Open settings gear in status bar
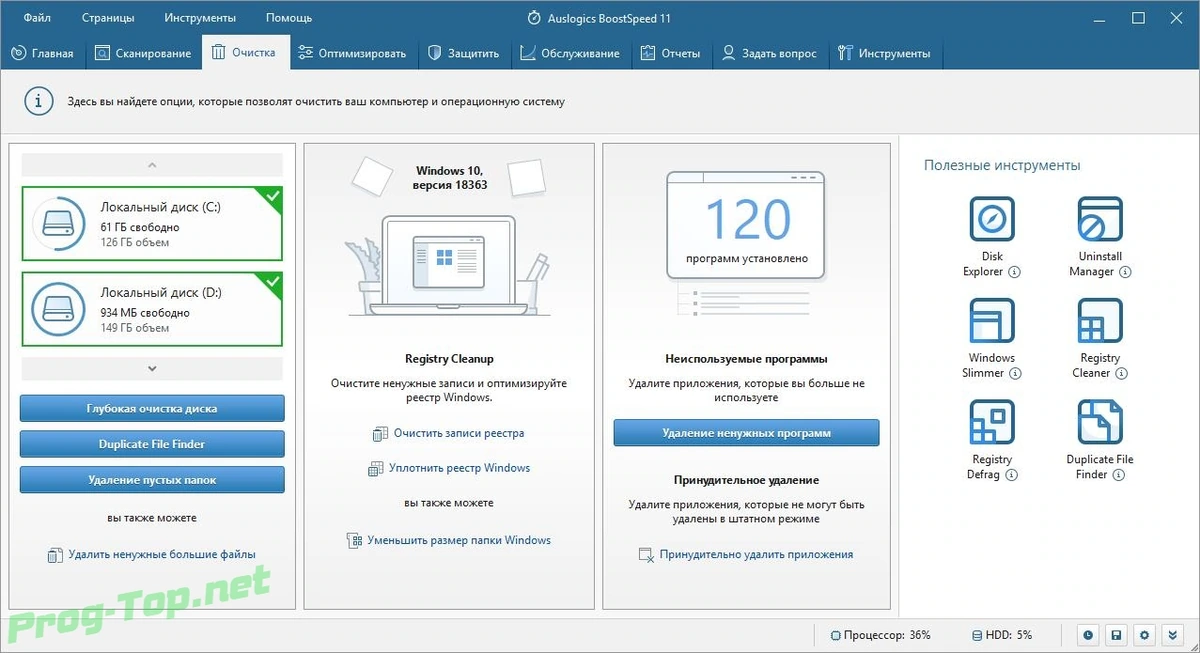Image resolution: width=1200 pixels, height=653 pixels. [x=1145, y=635]
